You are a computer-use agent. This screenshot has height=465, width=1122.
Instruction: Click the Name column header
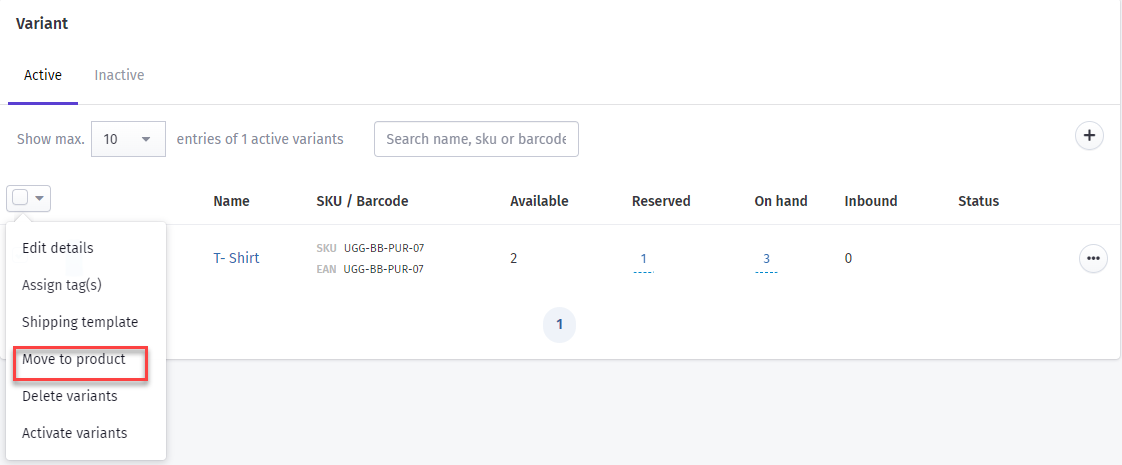point(231,201)
